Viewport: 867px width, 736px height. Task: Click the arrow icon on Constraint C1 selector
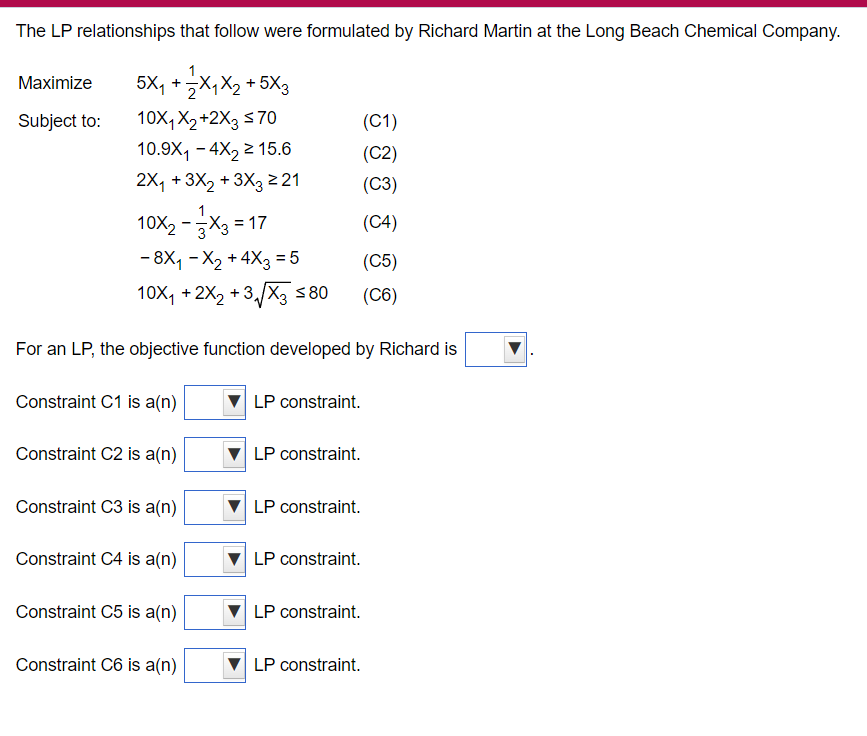[x=233, y=402]
